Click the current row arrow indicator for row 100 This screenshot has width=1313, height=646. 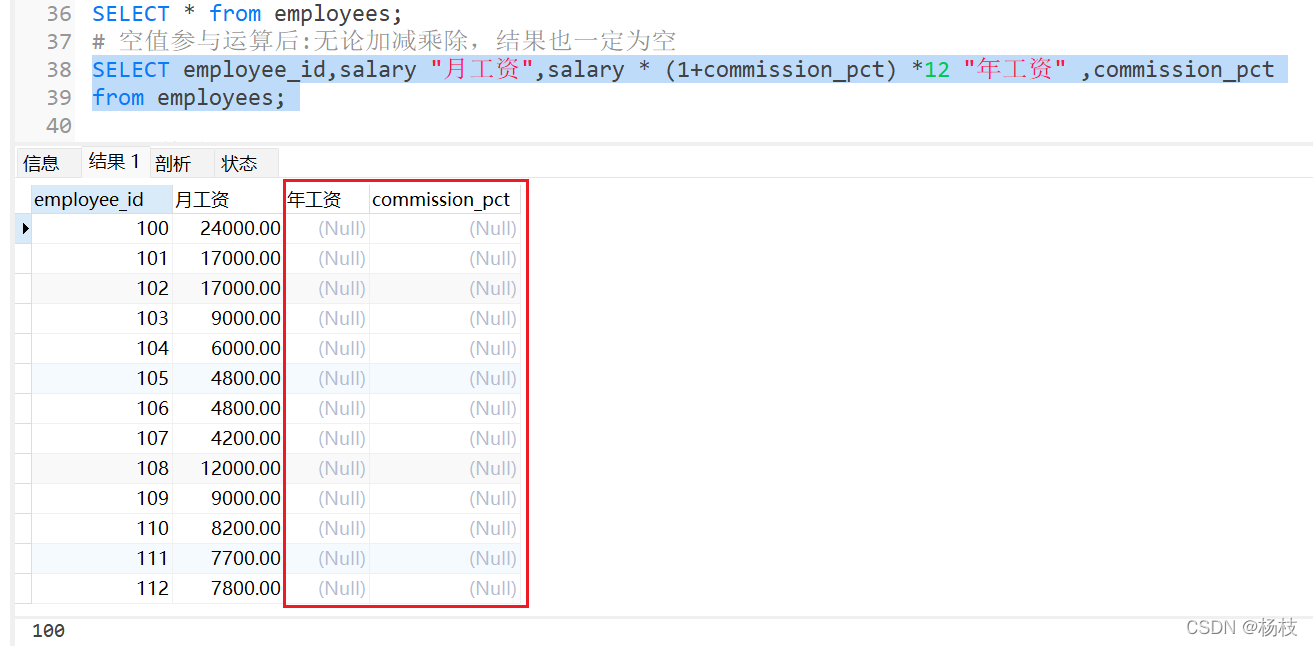pyautogui.click(x=25, y=228)
